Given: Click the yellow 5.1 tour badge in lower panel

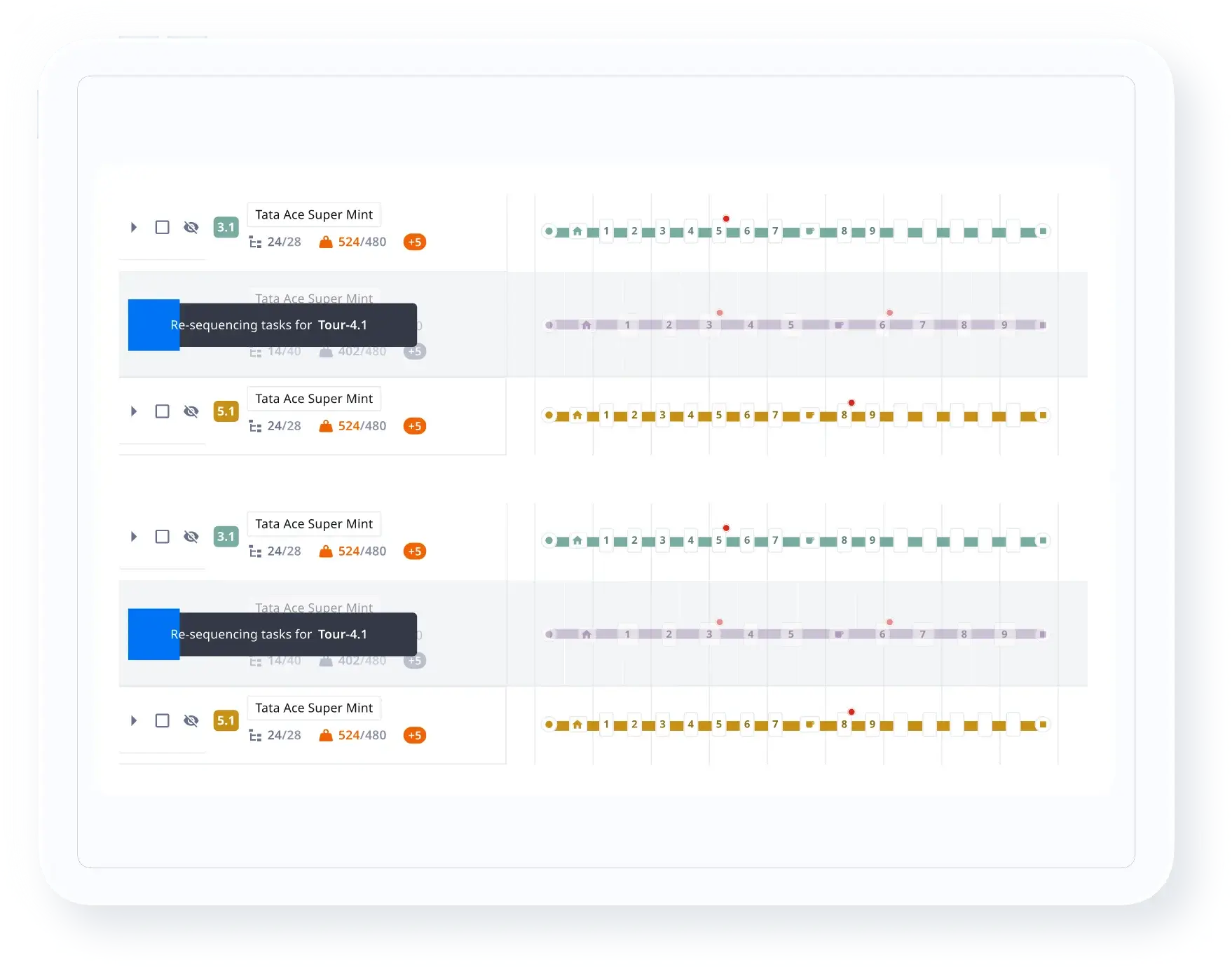Looking at the screenshot, I should (x=226, y=720).
